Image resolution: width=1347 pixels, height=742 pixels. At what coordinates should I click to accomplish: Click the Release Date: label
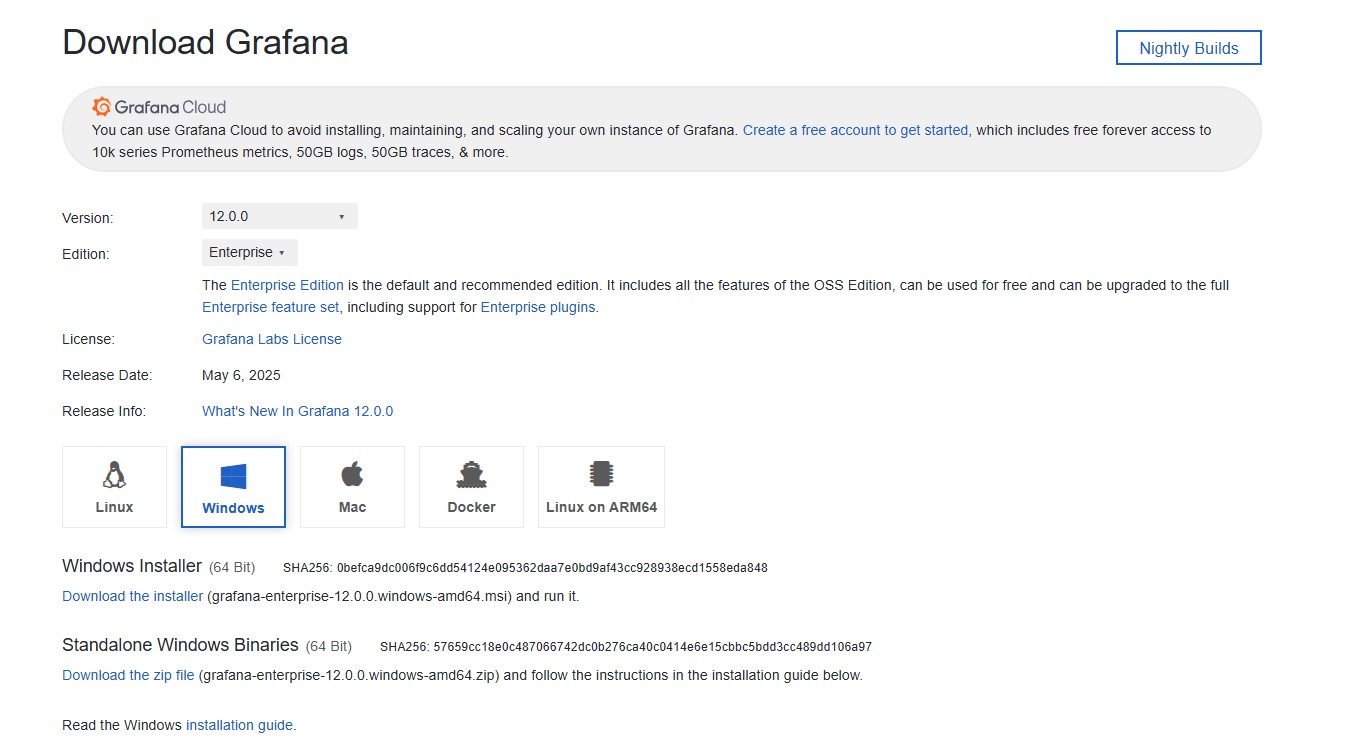pyautogui.click(x=107, y=375)
